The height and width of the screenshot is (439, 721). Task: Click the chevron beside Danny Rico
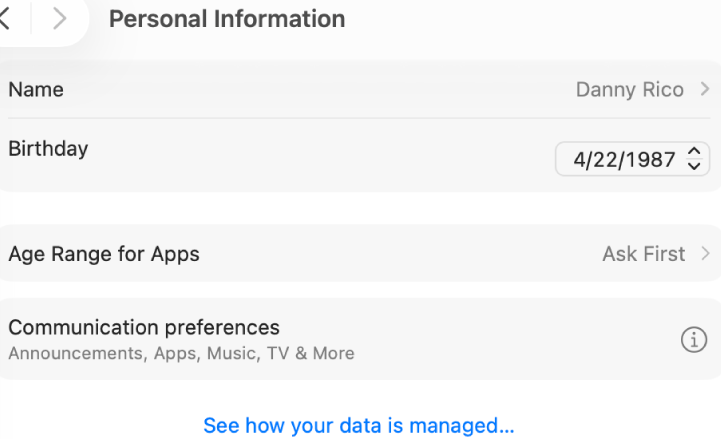pyautogui.click(x=704, y=89)
